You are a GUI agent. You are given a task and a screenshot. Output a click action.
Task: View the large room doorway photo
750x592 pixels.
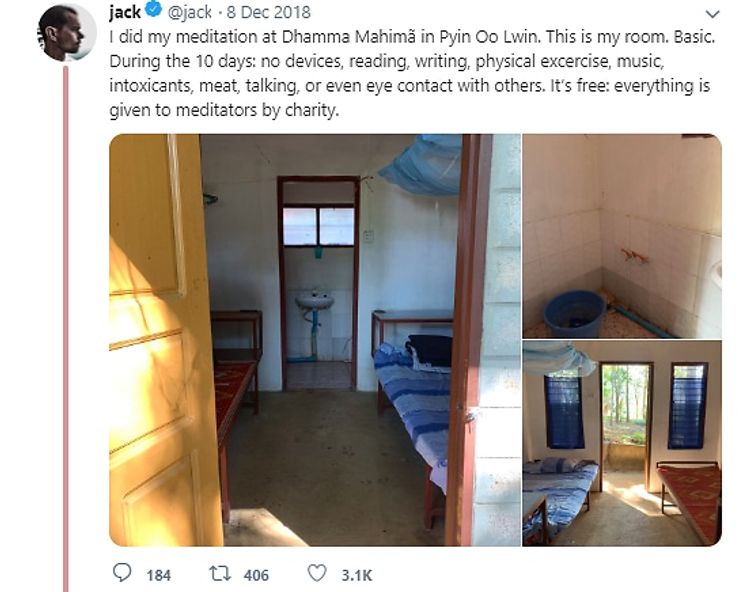click(315, 340)
